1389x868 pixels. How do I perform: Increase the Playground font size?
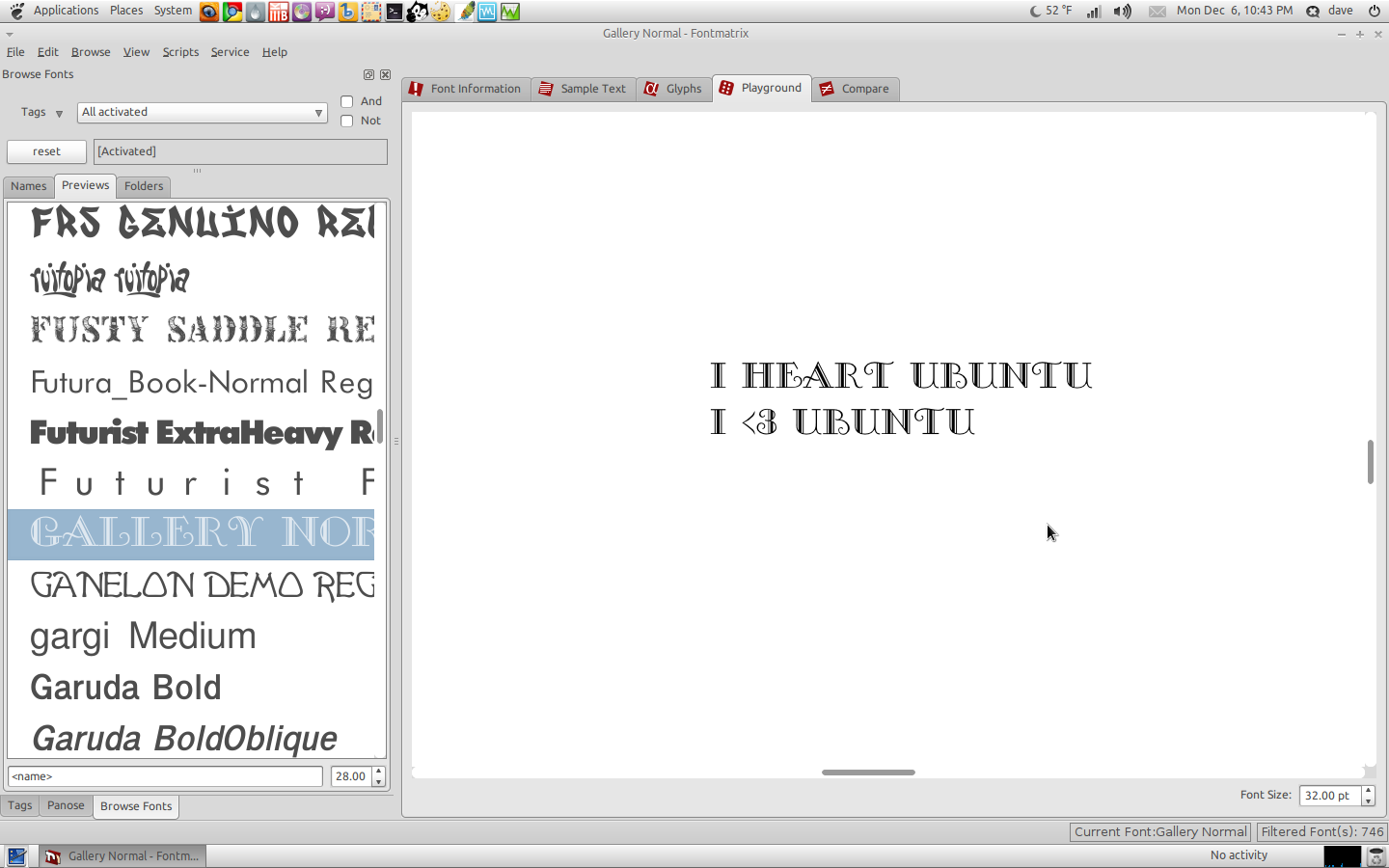click(x=1368, y=790)
